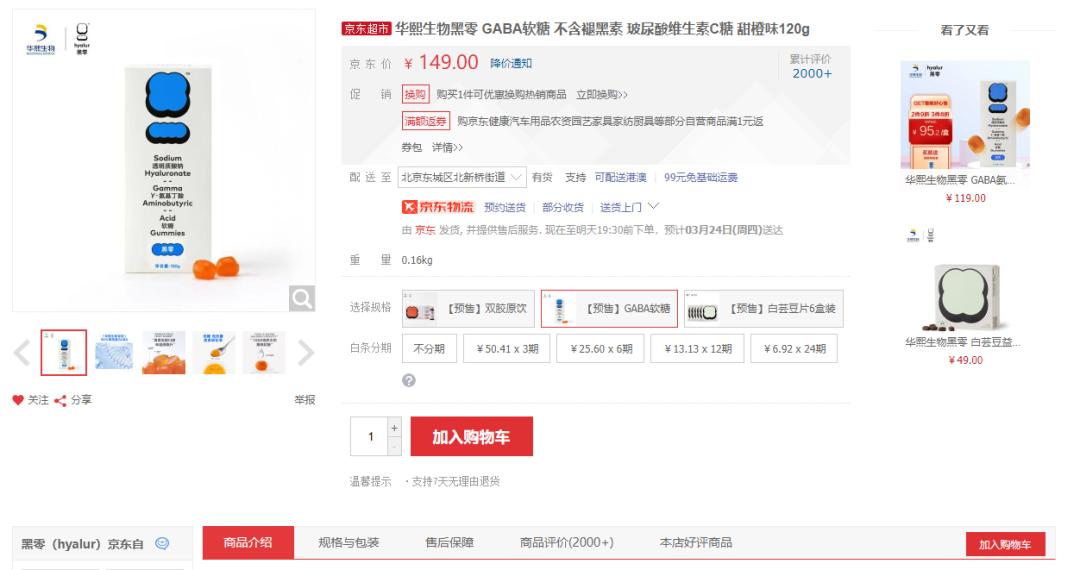Open the 本店好评商品 tab
1080x570 pixels.
(696, 542)
